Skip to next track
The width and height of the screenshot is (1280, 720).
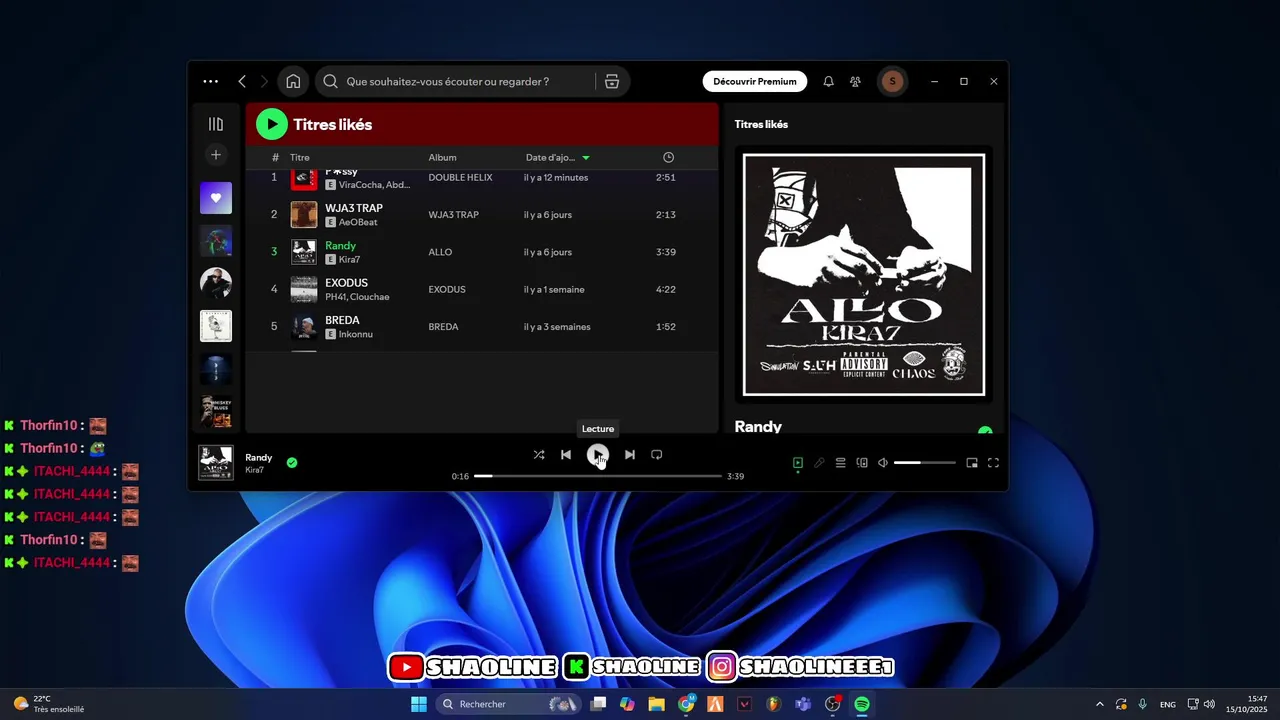pyautogui.click(x=629, y=454)
